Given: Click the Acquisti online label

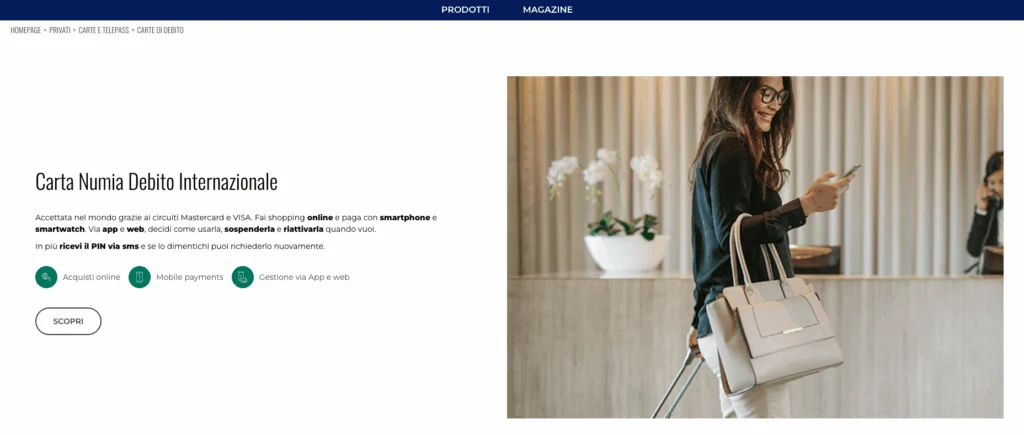Looking at the screenshot, I should (91, 277).
